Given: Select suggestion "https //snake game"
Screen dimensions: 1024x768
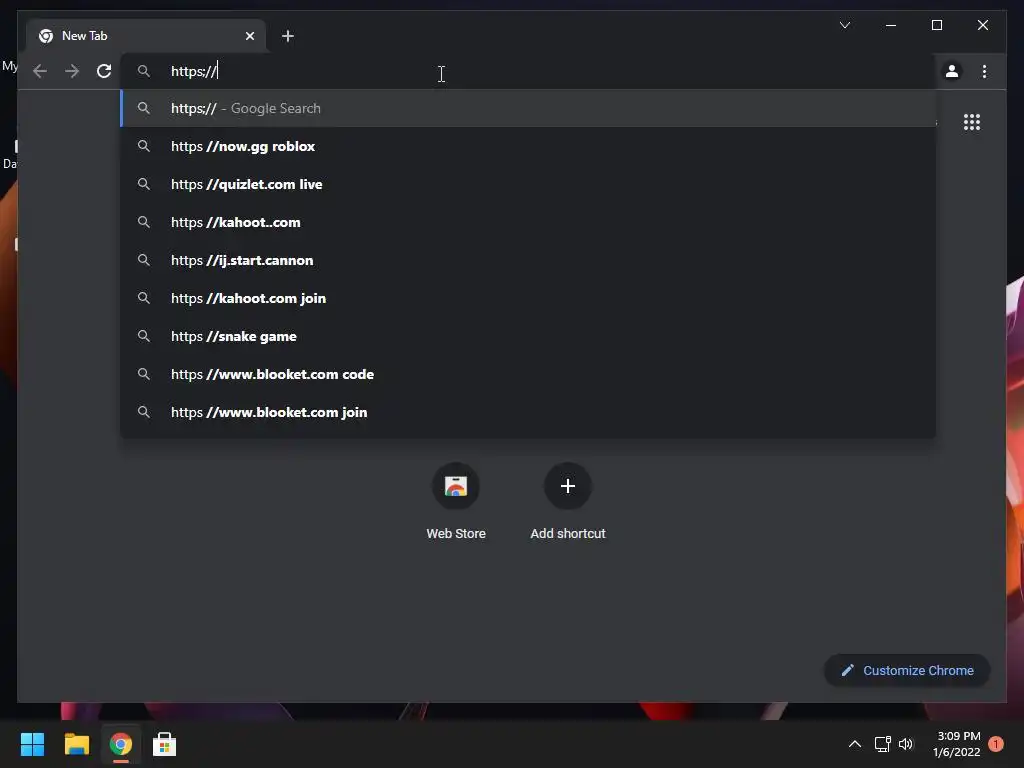Looking at the screenshot, I should pos(528,336).
